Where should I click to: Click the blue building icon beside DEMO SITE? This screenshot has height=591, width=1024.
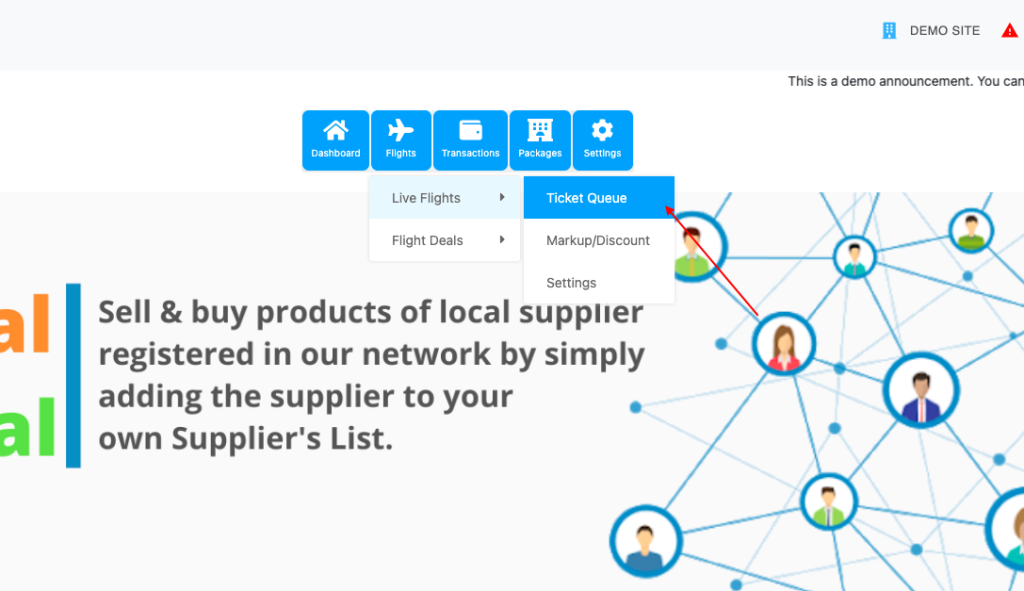pyautogui.click(x=889, y=31)
